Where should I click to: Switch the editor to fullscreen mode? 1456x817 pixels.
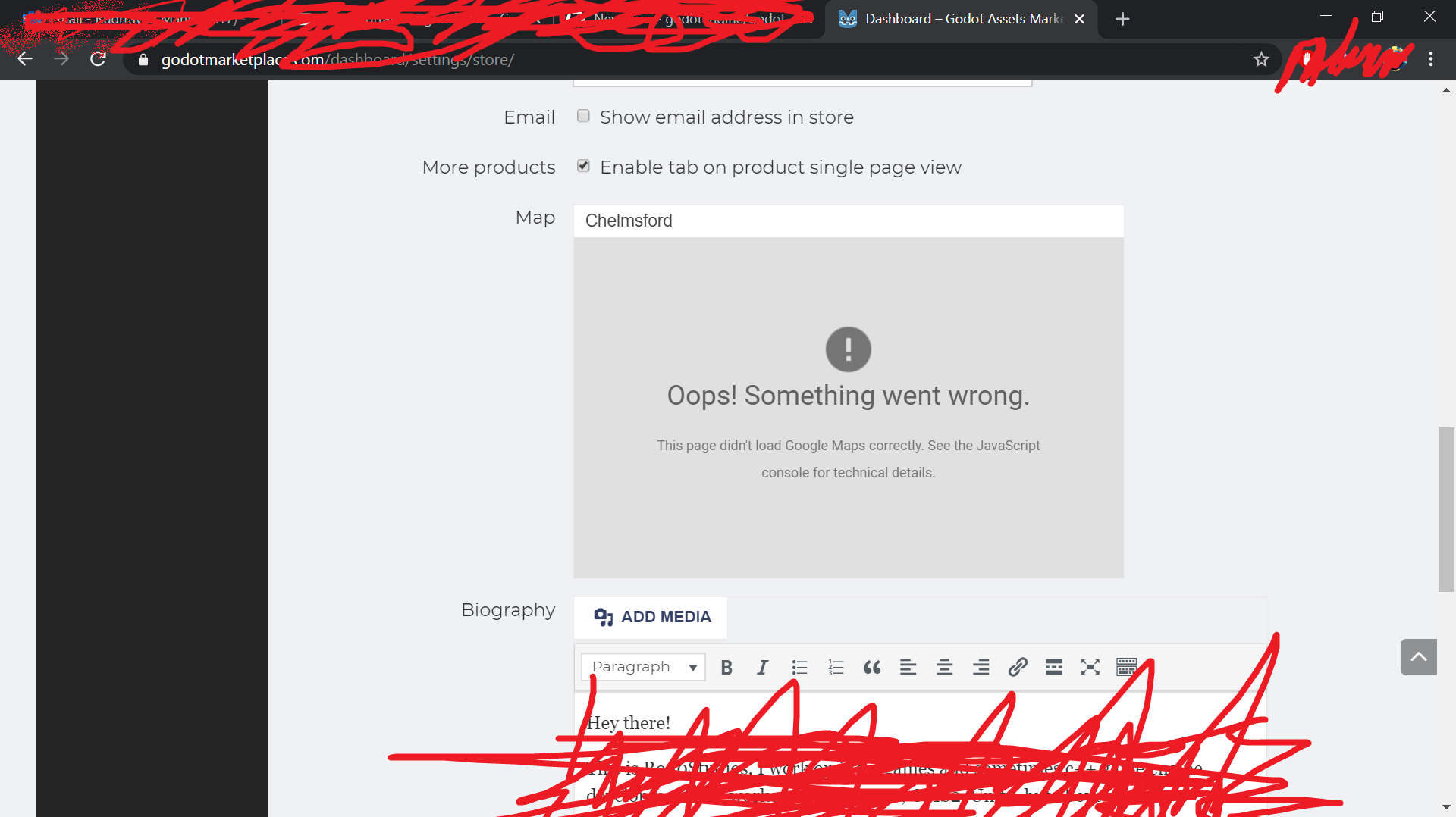(1090, 667)
